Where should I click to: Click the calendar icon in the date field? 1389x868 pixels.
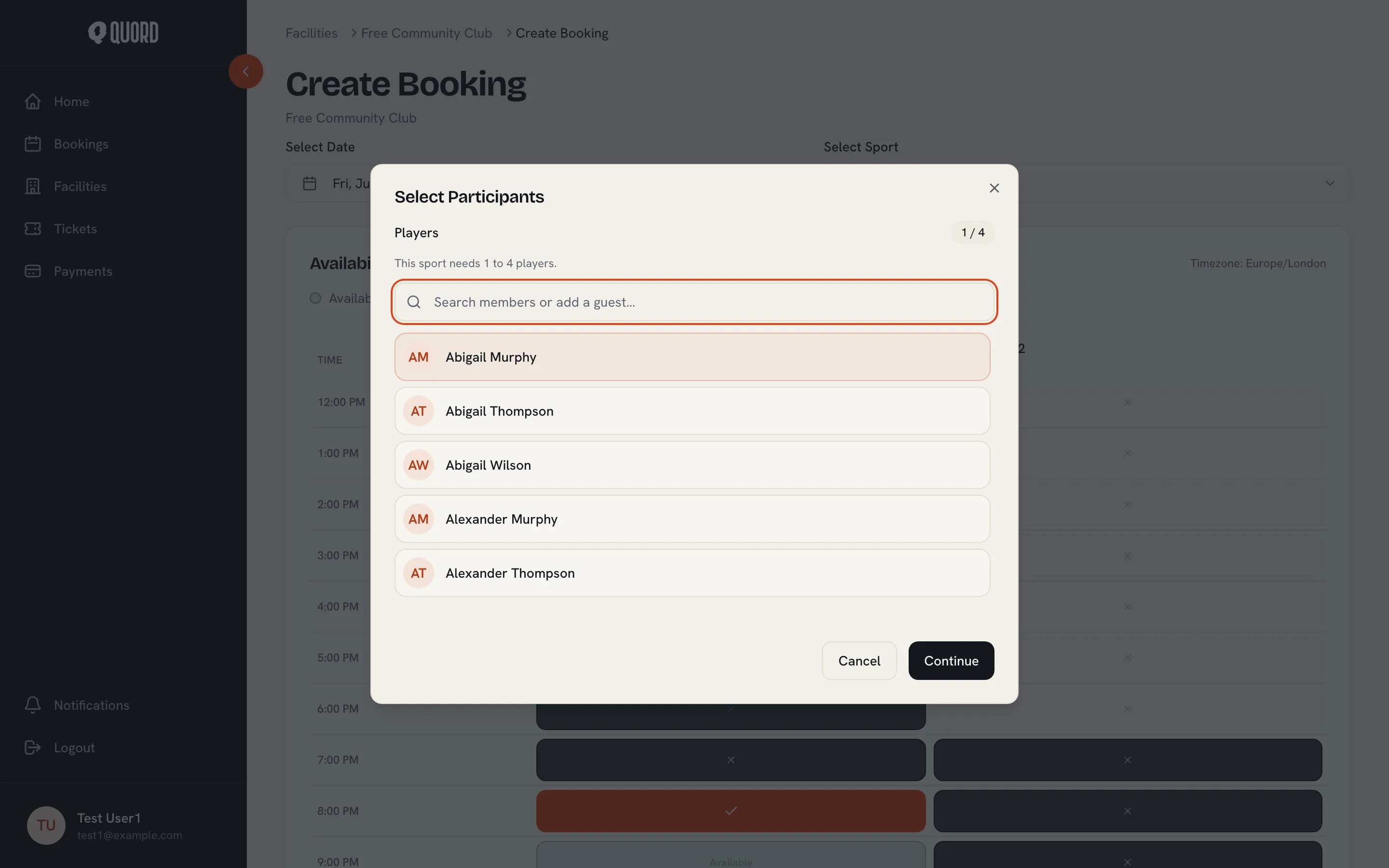pos(309,184)
